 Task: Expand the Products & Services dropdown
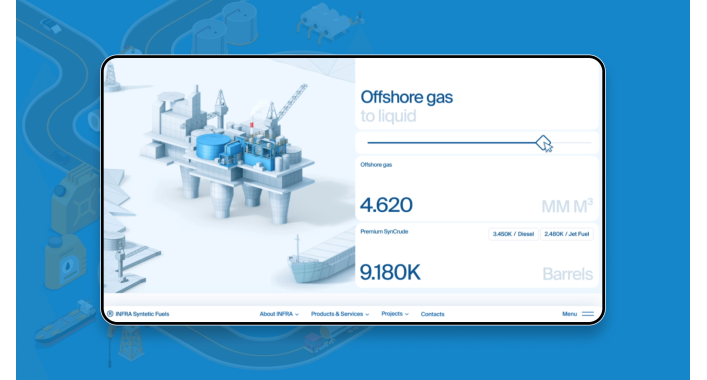tap(340, 314)
